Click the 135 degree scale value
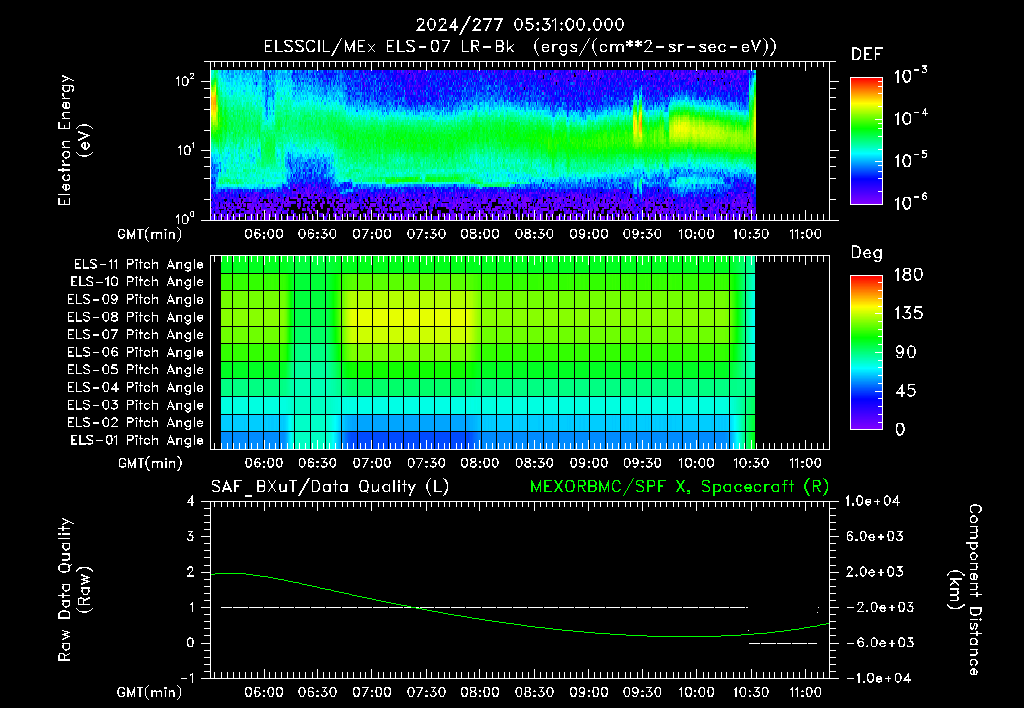This screenshot has width=1024, height=708. tap(908, 314)
